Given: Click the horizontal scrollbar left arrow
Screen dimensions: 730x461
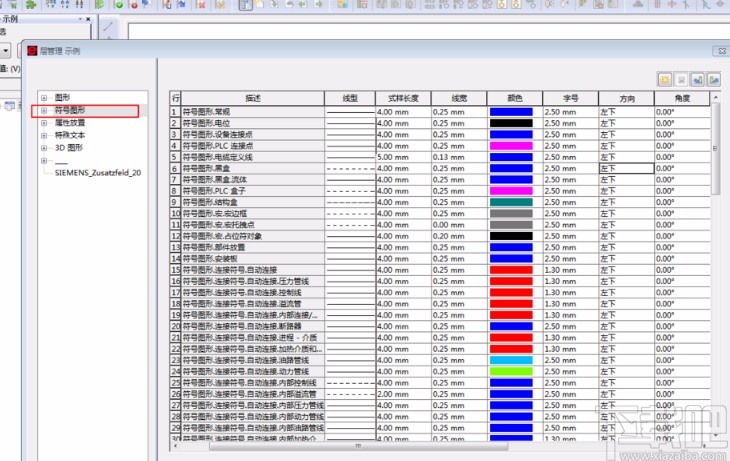Looking at the screenshot, I should (175, 446).
